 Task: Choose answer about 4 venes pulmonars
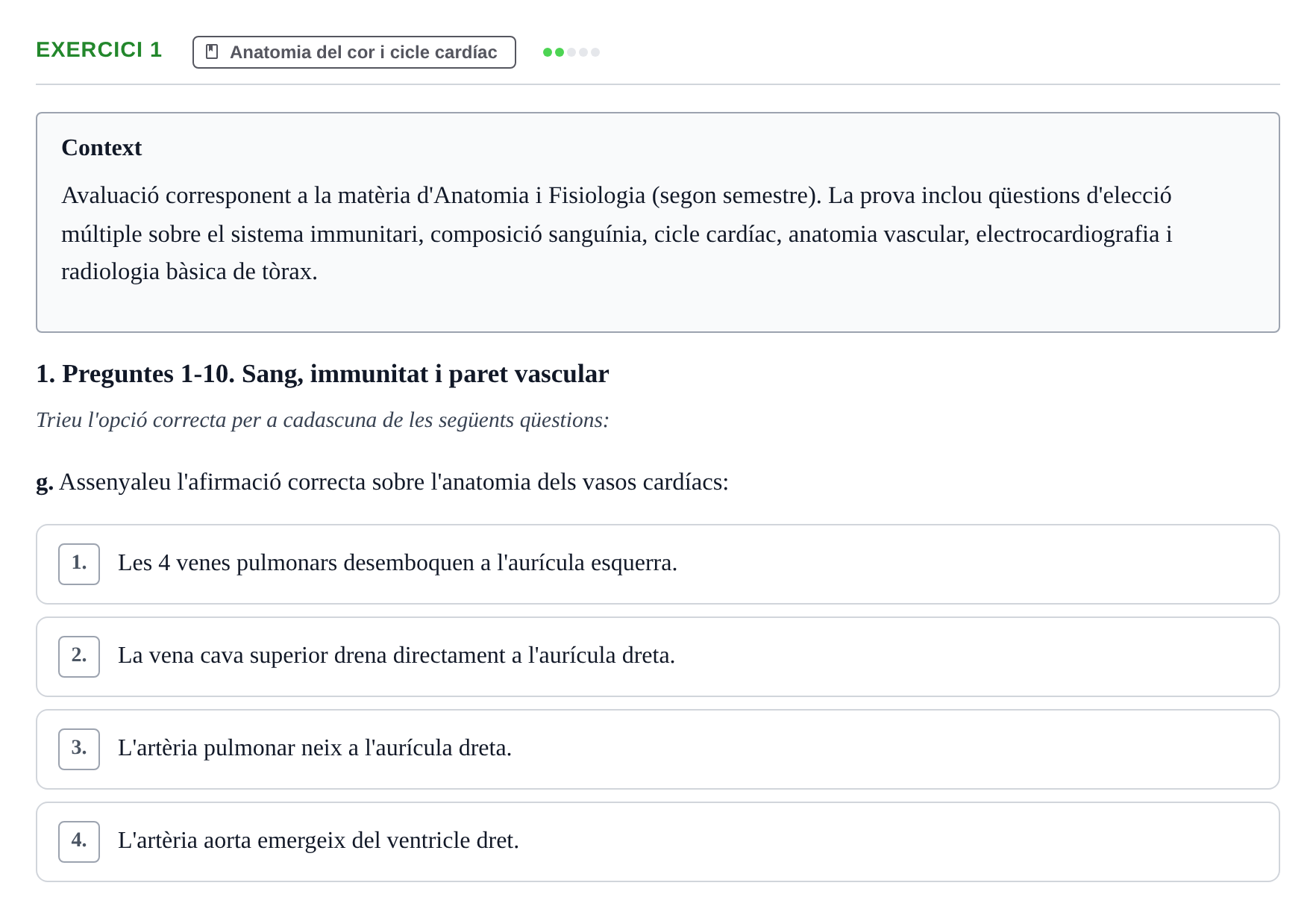[658, 564]
